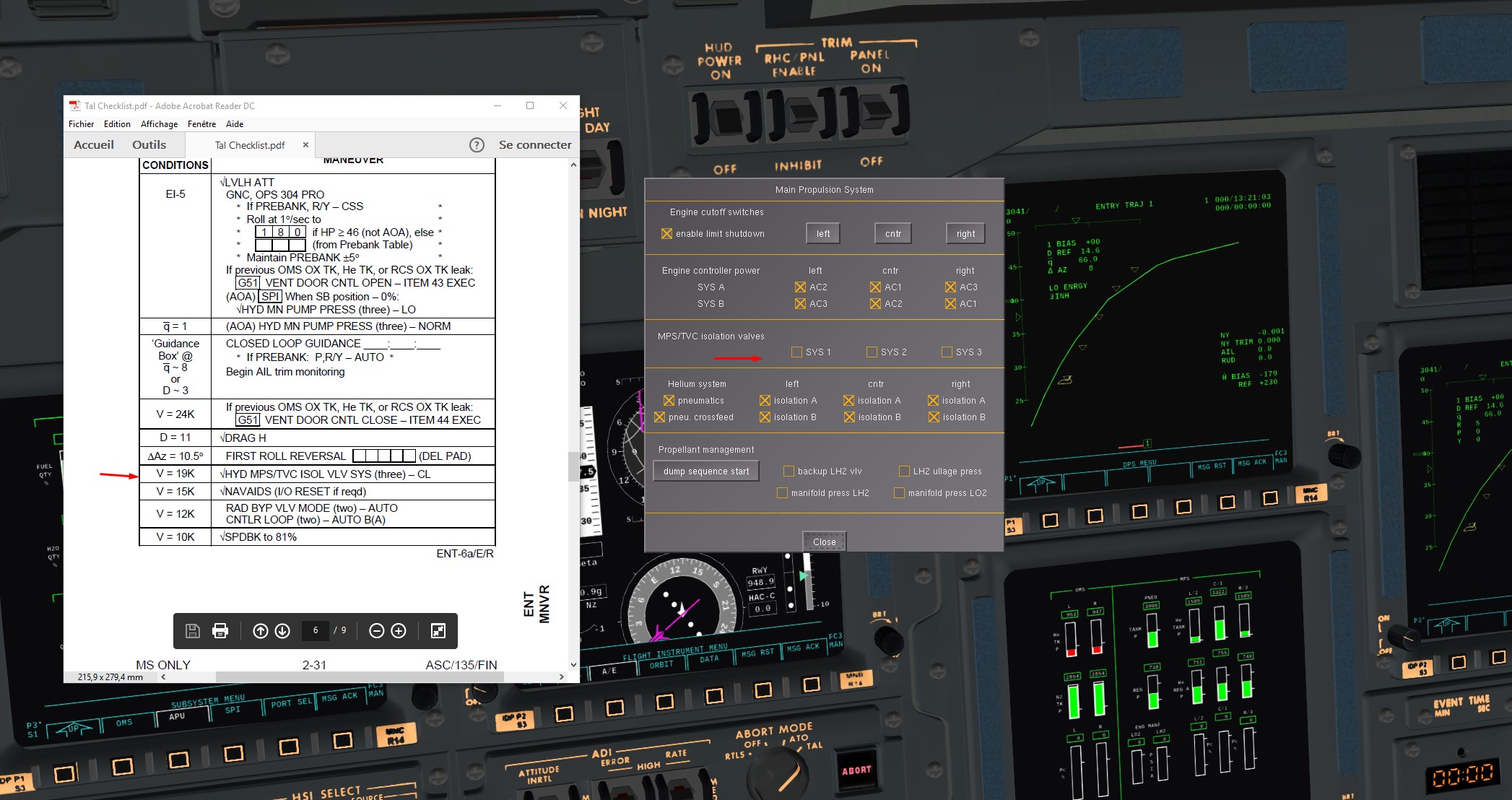This screenshot has width=1512, height=800.
Task: Open the help question mark icon
Action: [x=477, y=145]
